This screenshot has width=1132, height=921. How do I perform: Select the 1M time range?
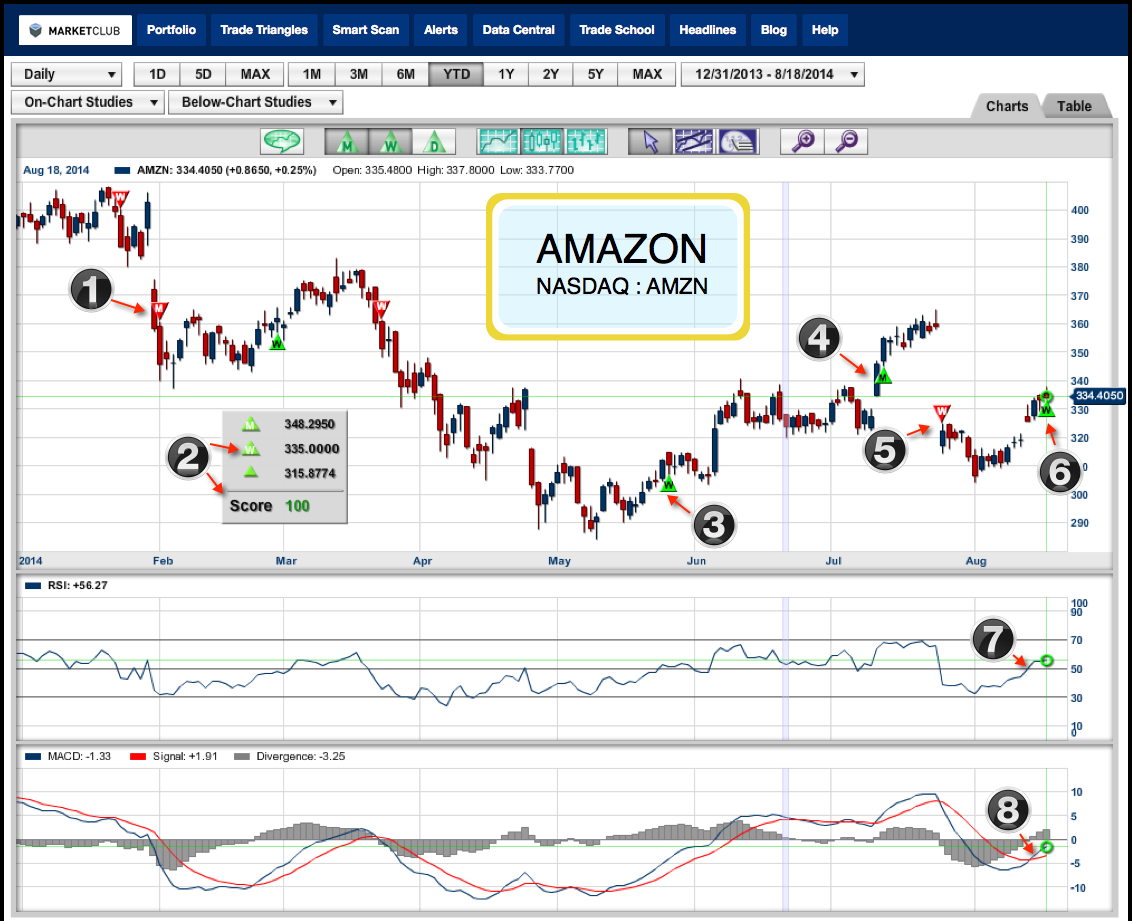click(x=312, y=74)
